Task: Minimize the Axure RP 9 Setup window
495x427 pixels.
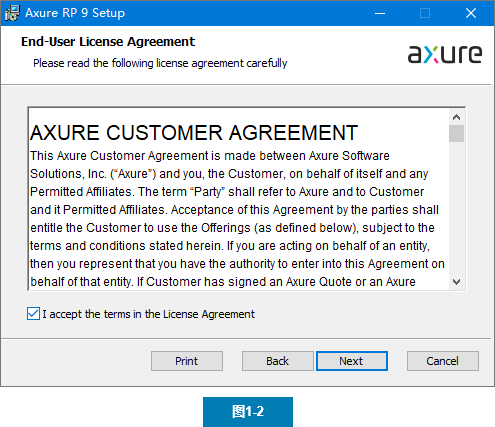Action: (x=380, y=13)
